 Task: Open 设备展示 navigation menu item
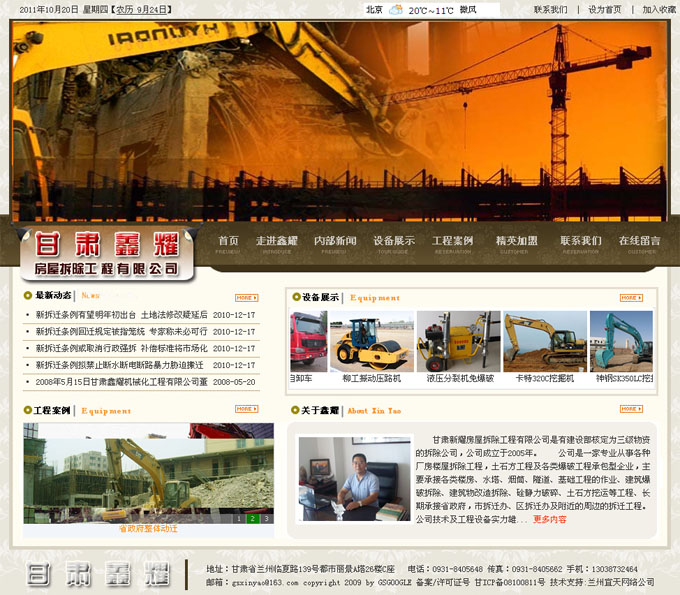pos(393,242)
